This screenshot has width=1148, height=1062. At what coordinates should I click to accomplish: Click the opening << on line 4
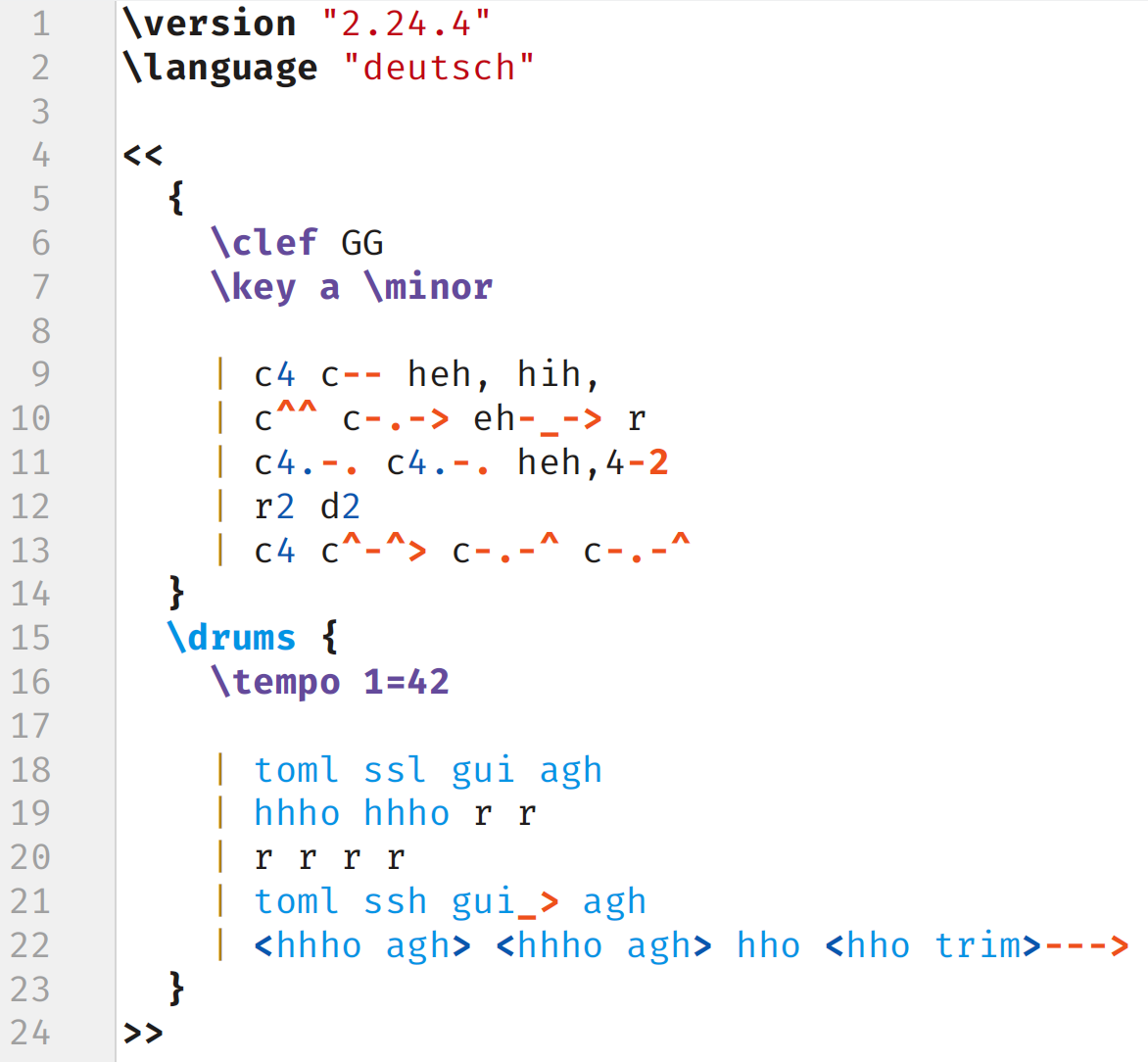[143, 155]
